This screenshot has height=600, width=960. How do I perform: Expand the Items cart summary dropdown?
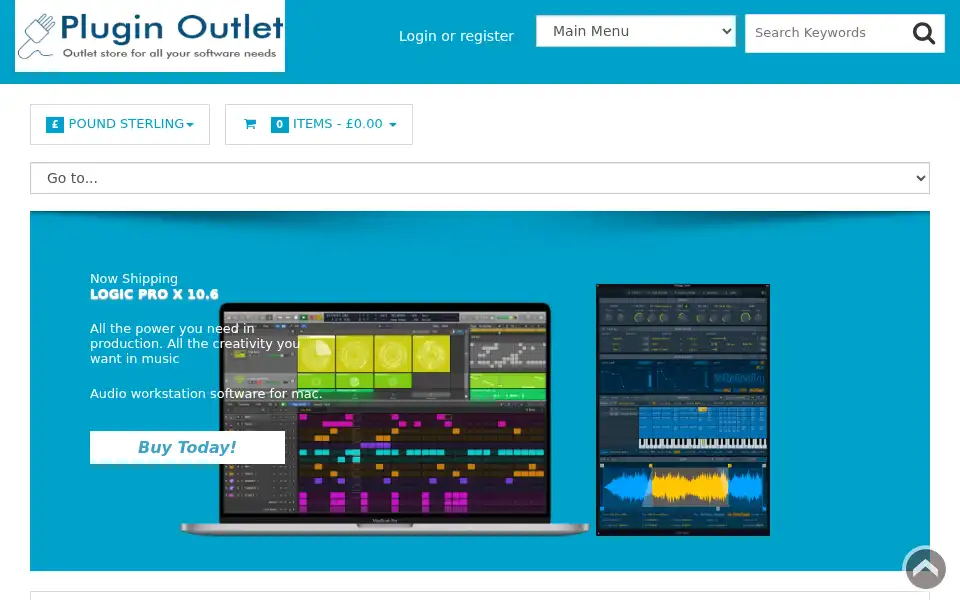(319, 124)
